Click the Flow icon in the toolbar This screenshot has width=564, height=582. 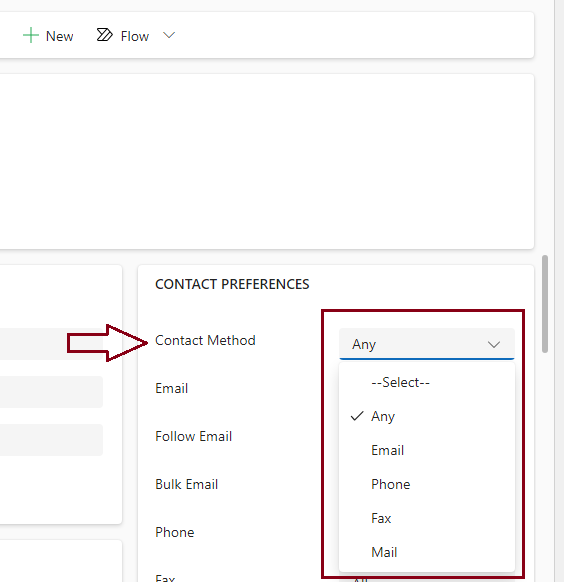104,35
